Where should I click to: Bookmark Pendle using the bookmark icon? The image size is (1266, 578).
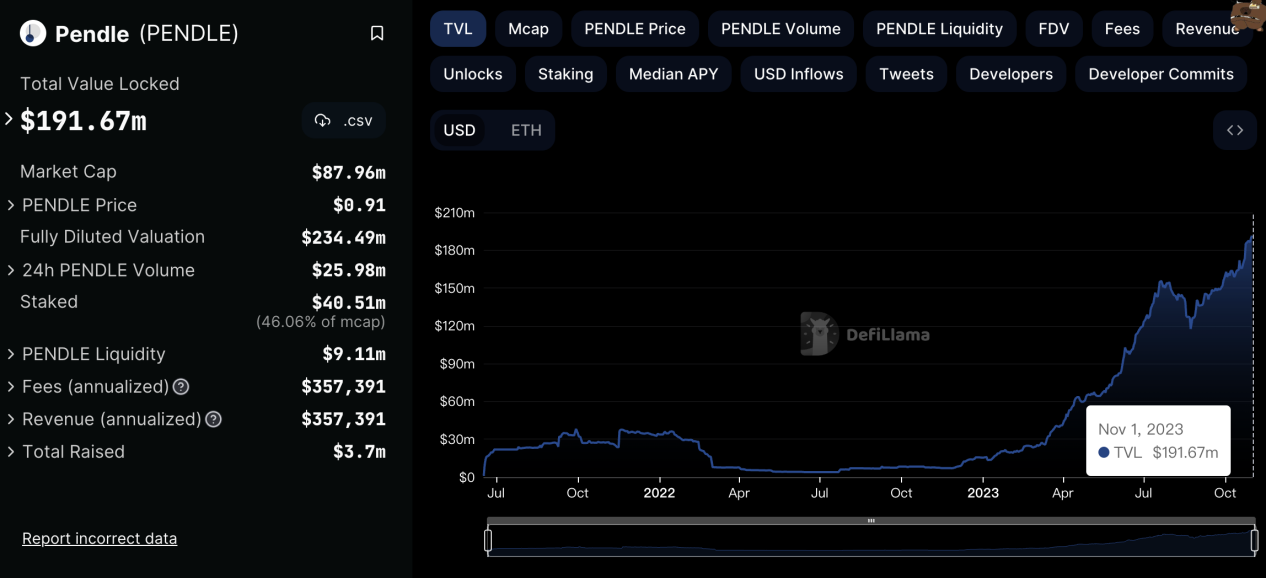(377, 33)
